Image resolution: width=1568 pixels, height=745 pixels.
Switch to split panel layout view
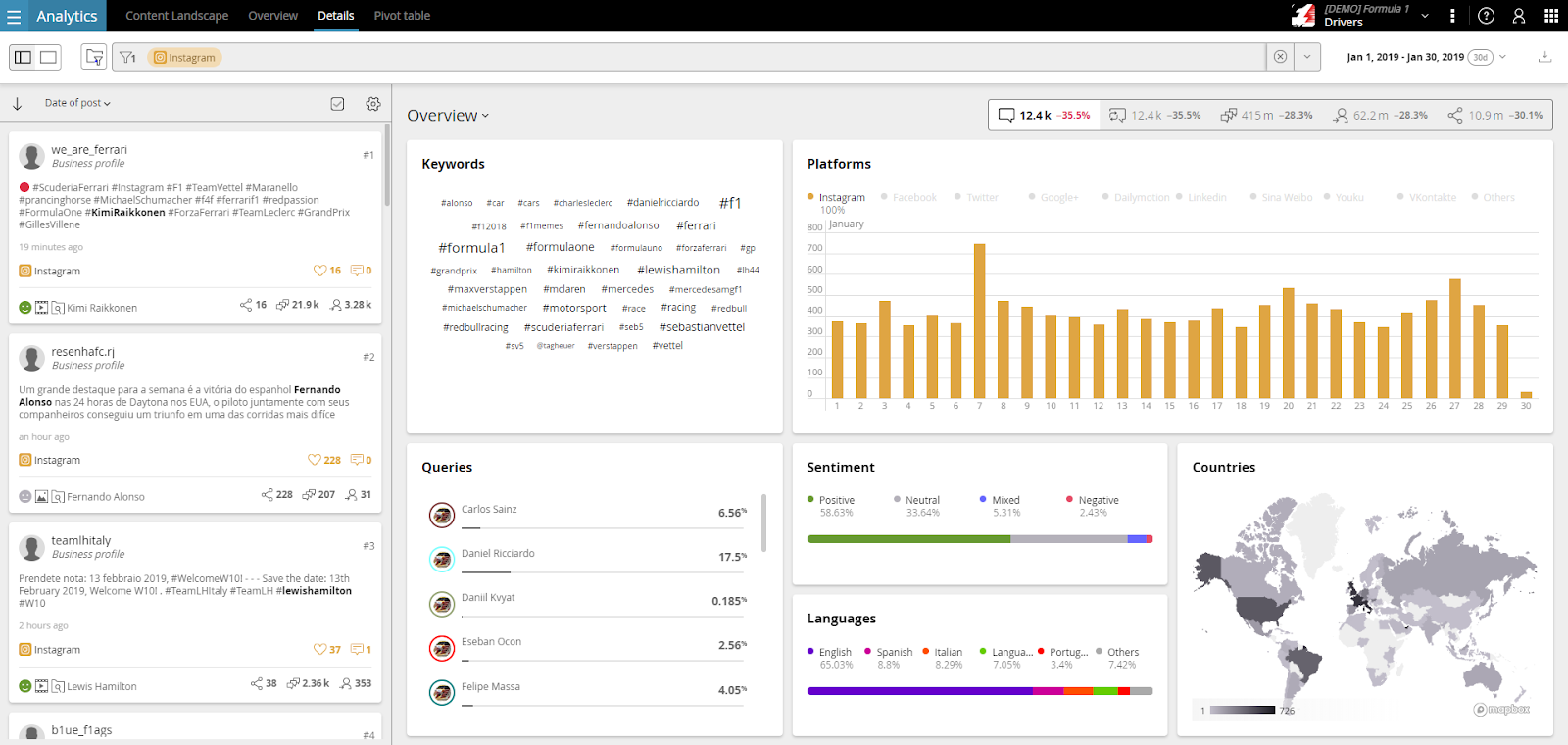[x=23, y=57]
